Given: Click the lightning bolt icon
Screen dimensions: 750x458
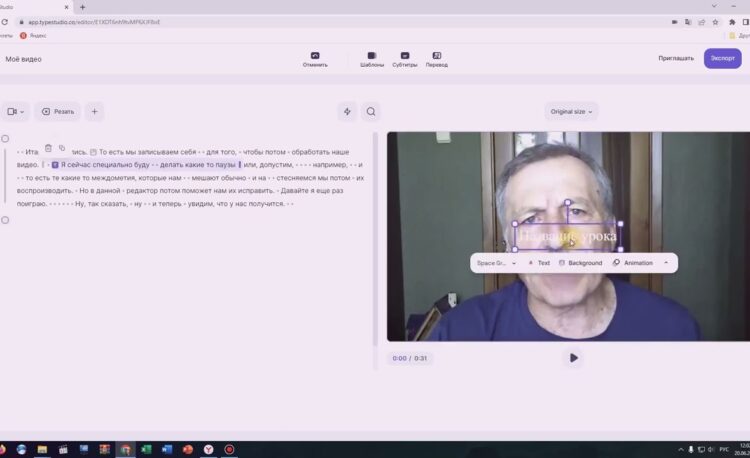Looking at the screenshot, I should click(x=347, y=112).
